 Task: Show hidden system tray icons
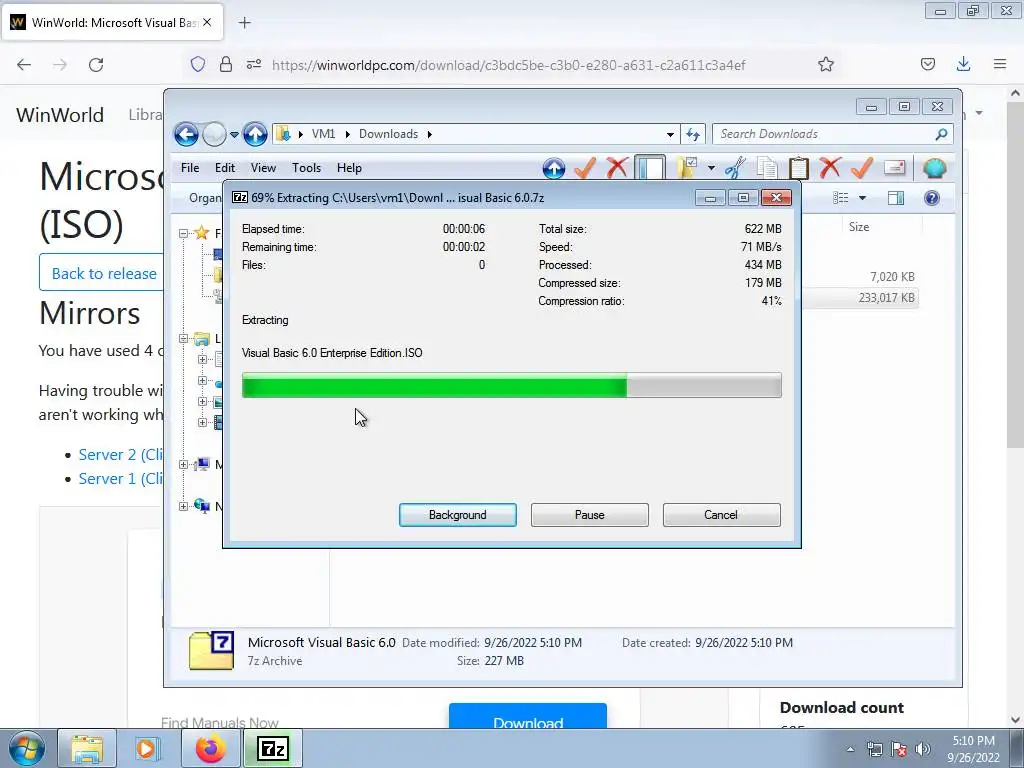[850, 749]
